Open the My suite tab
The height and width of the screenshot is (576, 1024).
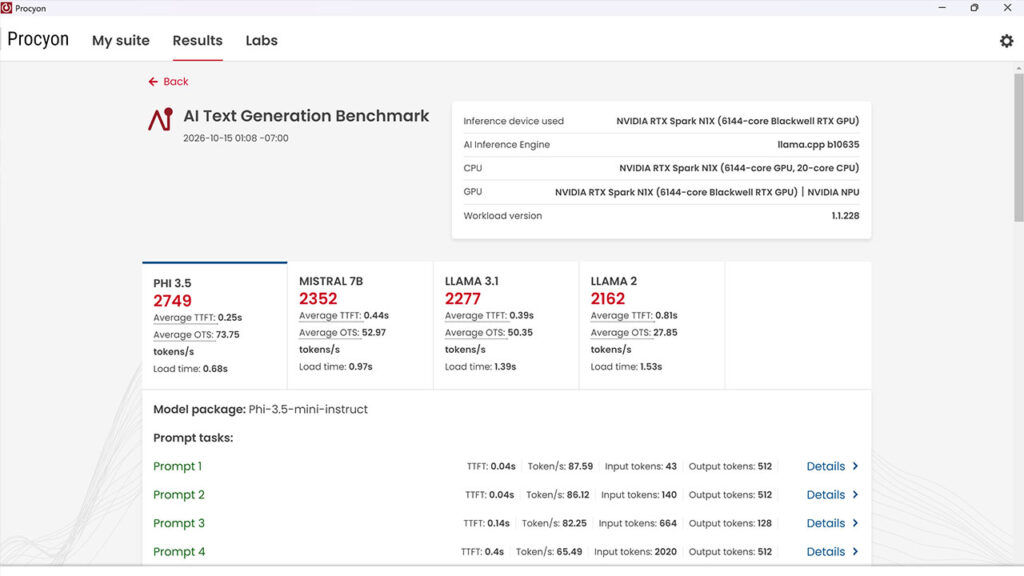coord(121,40)
